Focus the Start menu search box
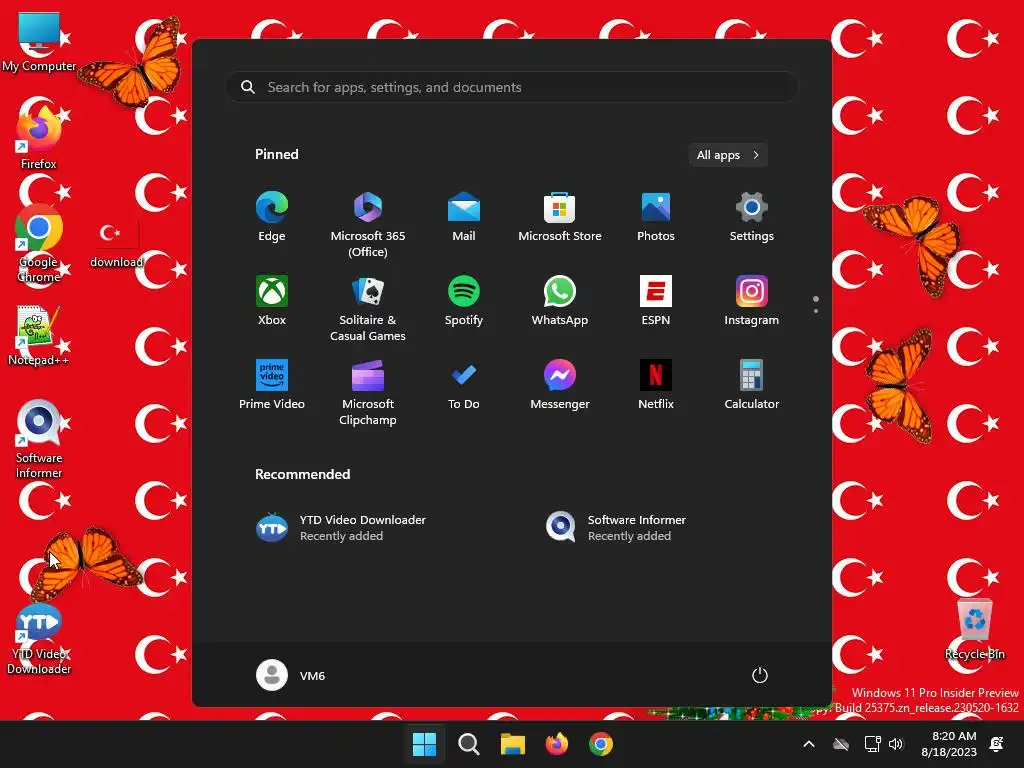Viewport: 1024px width, 768px height. pos(512,87)
